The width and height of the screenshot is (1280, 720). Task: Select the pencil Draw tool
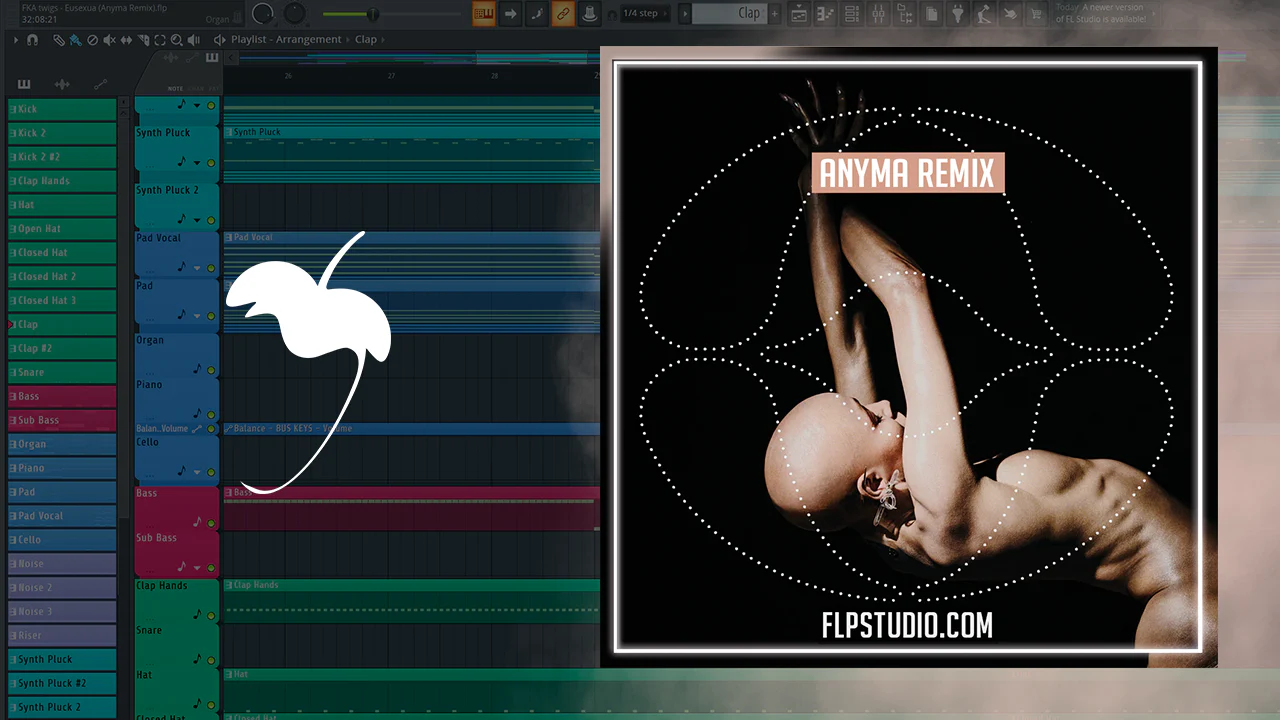click(x=59, y=40)
